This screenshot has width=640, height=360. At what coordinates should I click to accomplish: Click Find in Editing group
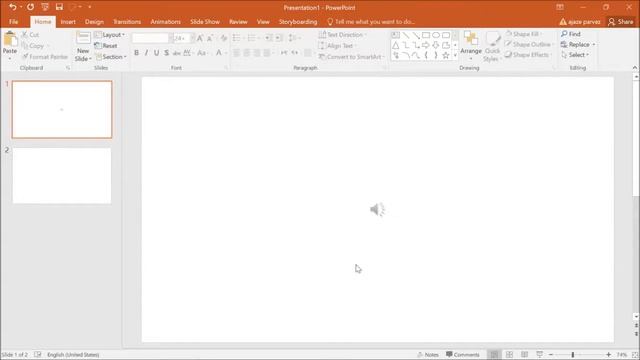[571, 34]
